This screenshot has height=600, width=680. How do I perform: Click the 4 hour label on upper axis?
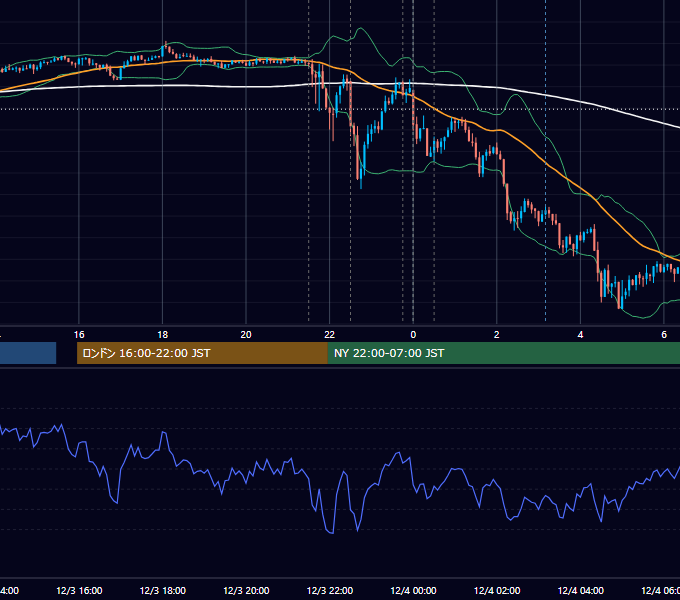[580, 335]
